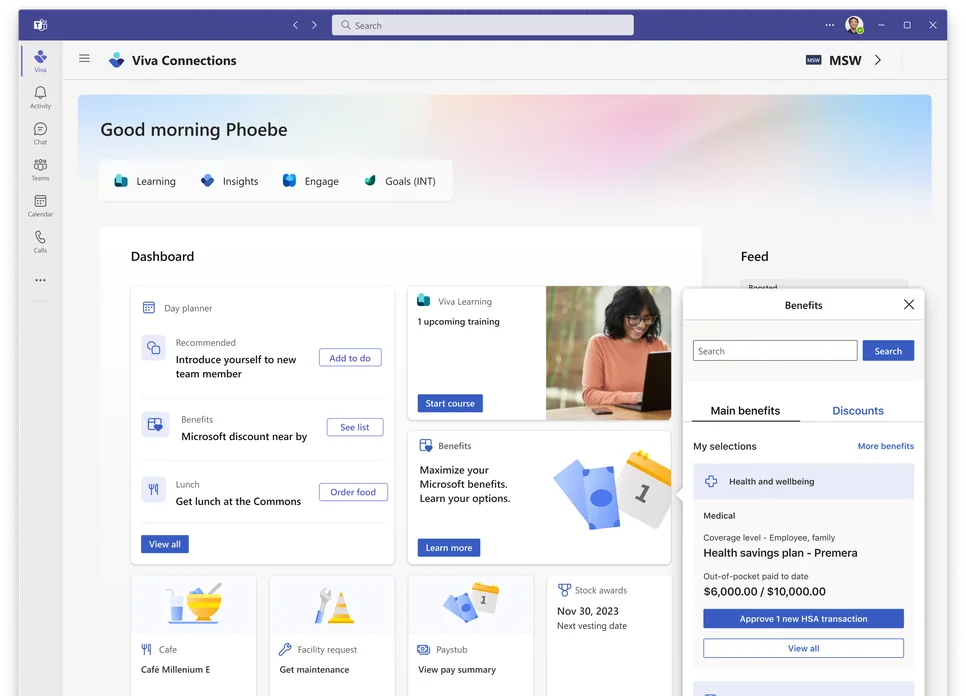Click '$6,000.00 / $10,000.00' amount
This screenshot has width=966, height=696.
765,591
